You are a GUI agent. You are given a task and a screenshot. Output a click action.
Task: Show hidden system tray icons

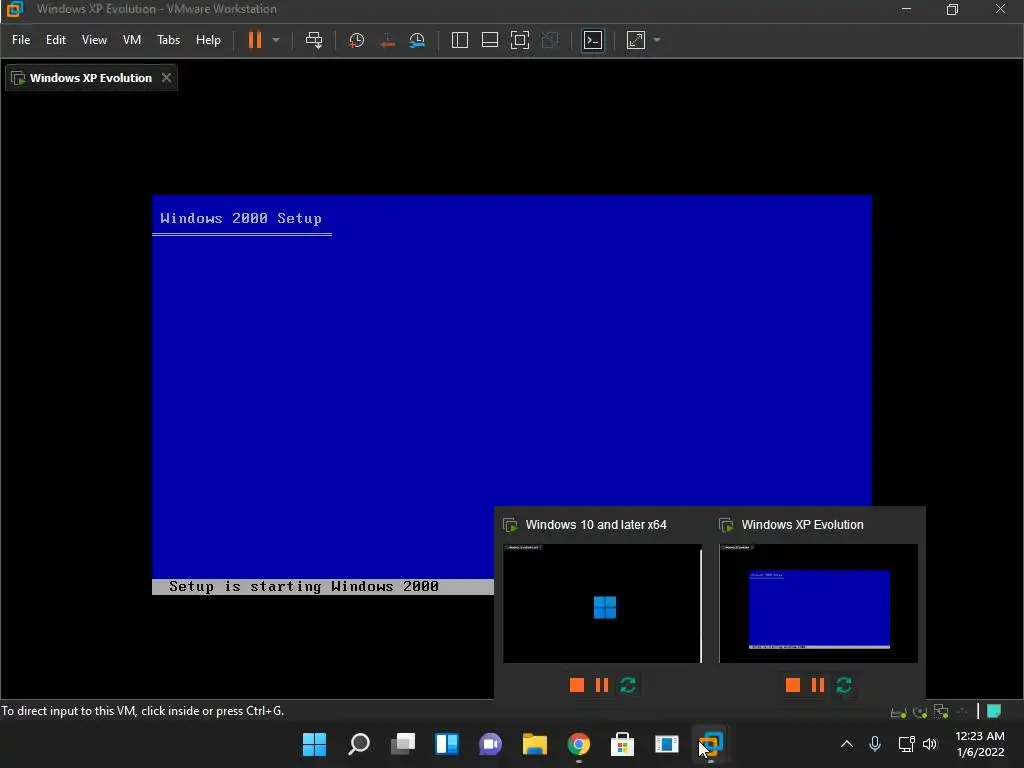846,744
